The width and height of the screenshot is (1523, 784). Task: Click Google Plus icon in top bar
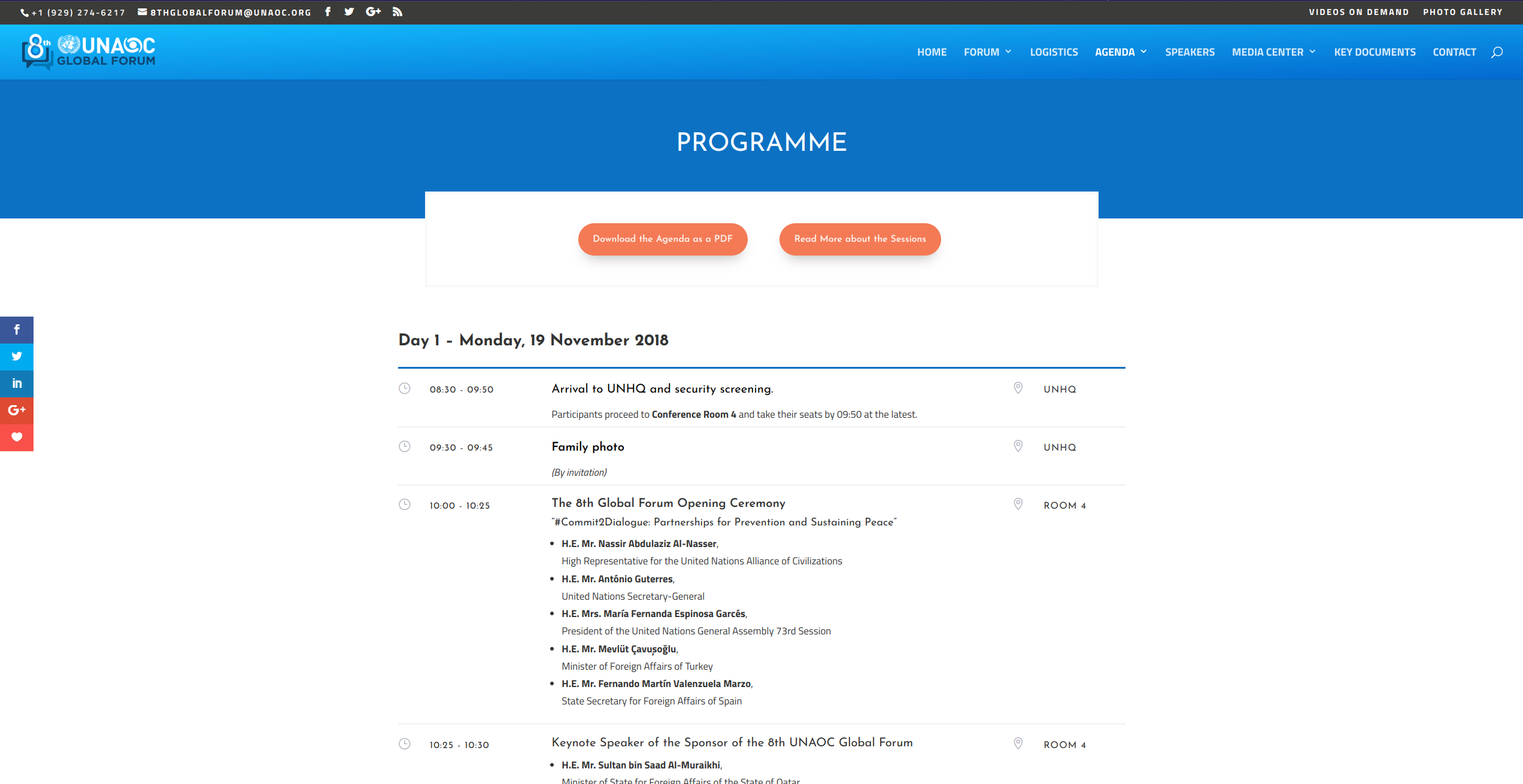(373, 12)
